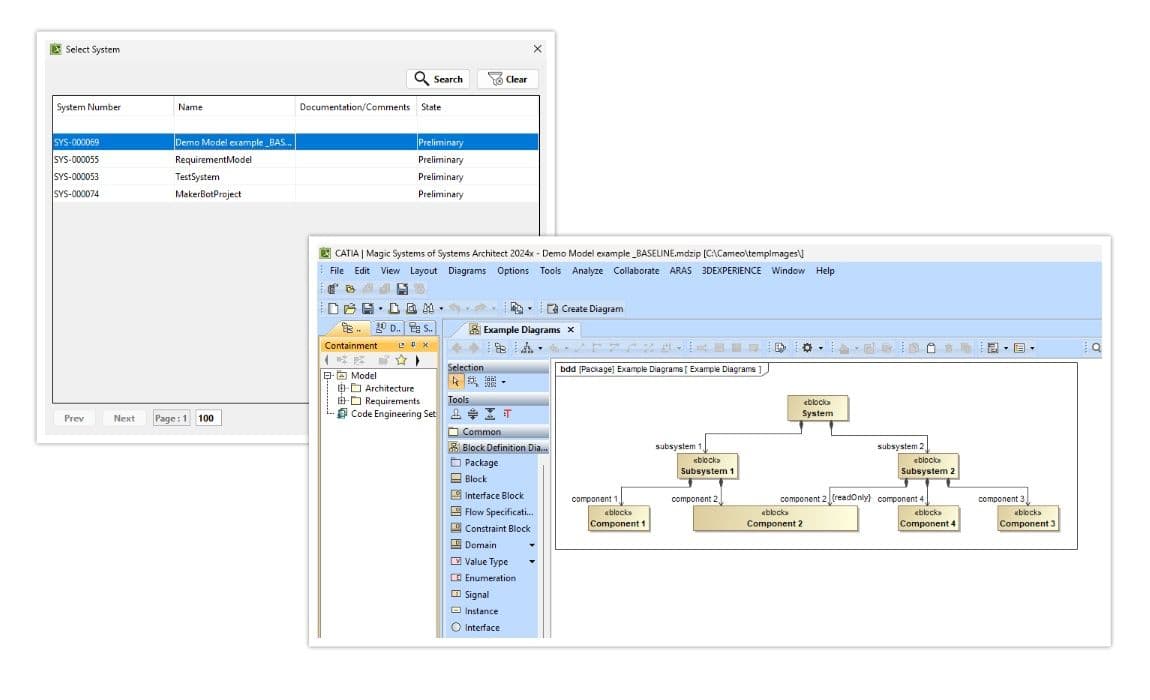Screen dimensions: 1150x700
Task: Expand the Requirements folder in tree
Action: pyautogui.click(x=341, y=401)
